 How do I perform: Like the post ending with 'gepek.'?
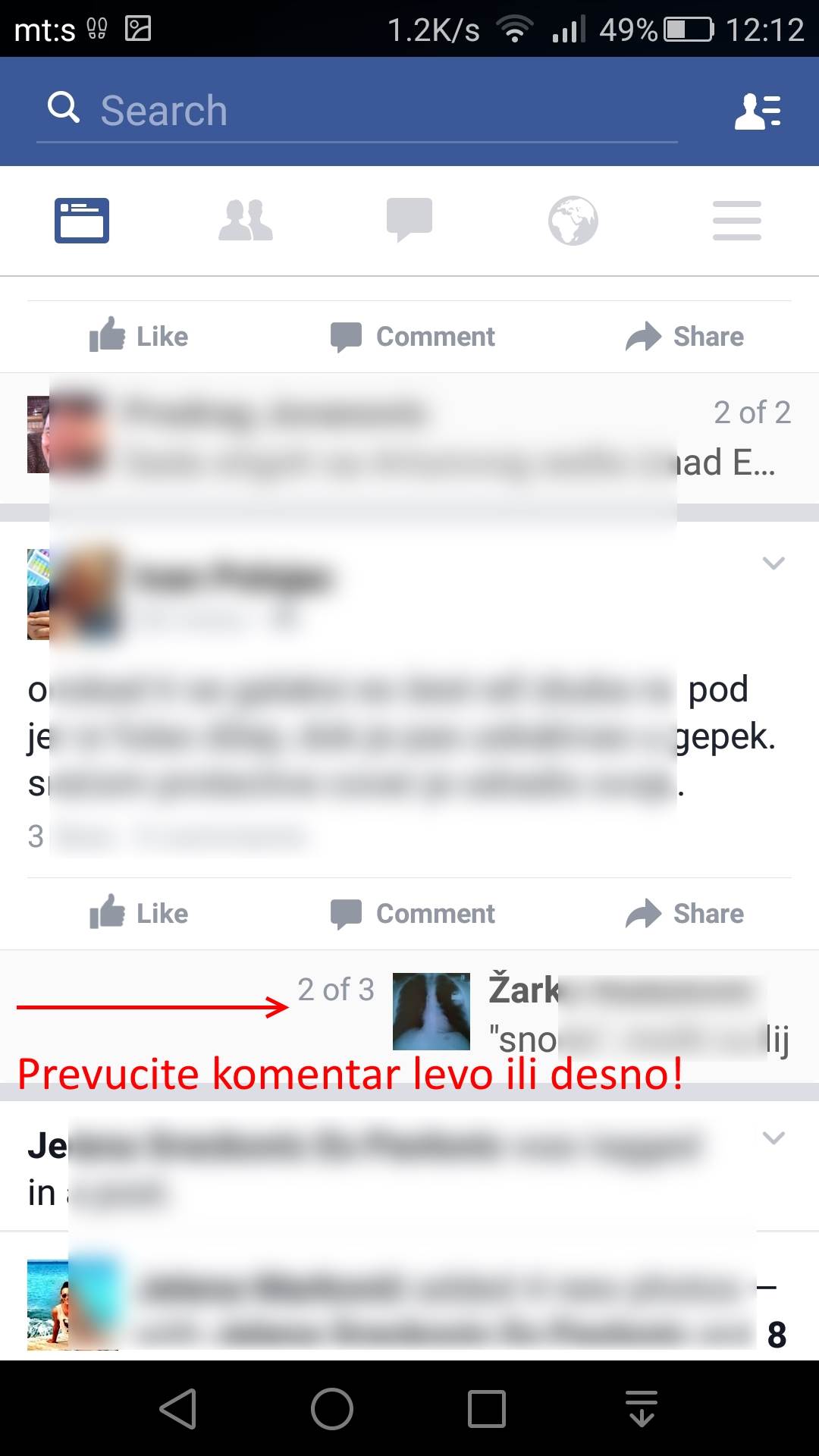139,913
